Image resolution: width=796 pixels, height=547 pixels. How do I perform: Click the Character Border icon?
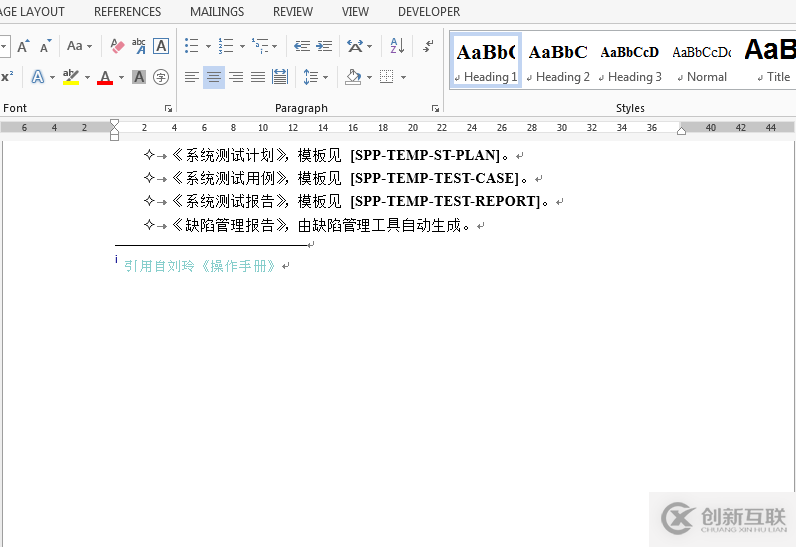161,46
